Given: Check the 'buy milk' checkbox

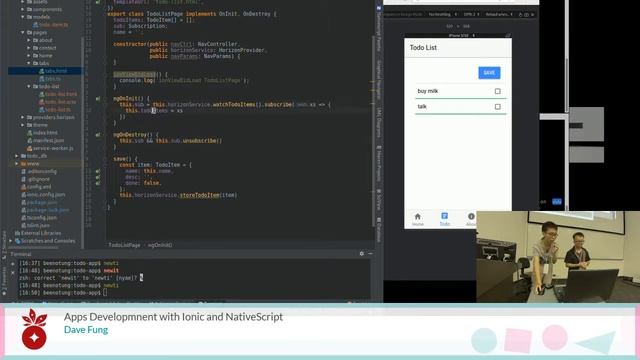Looking at the screenshot, I should [x=498, y=91].
